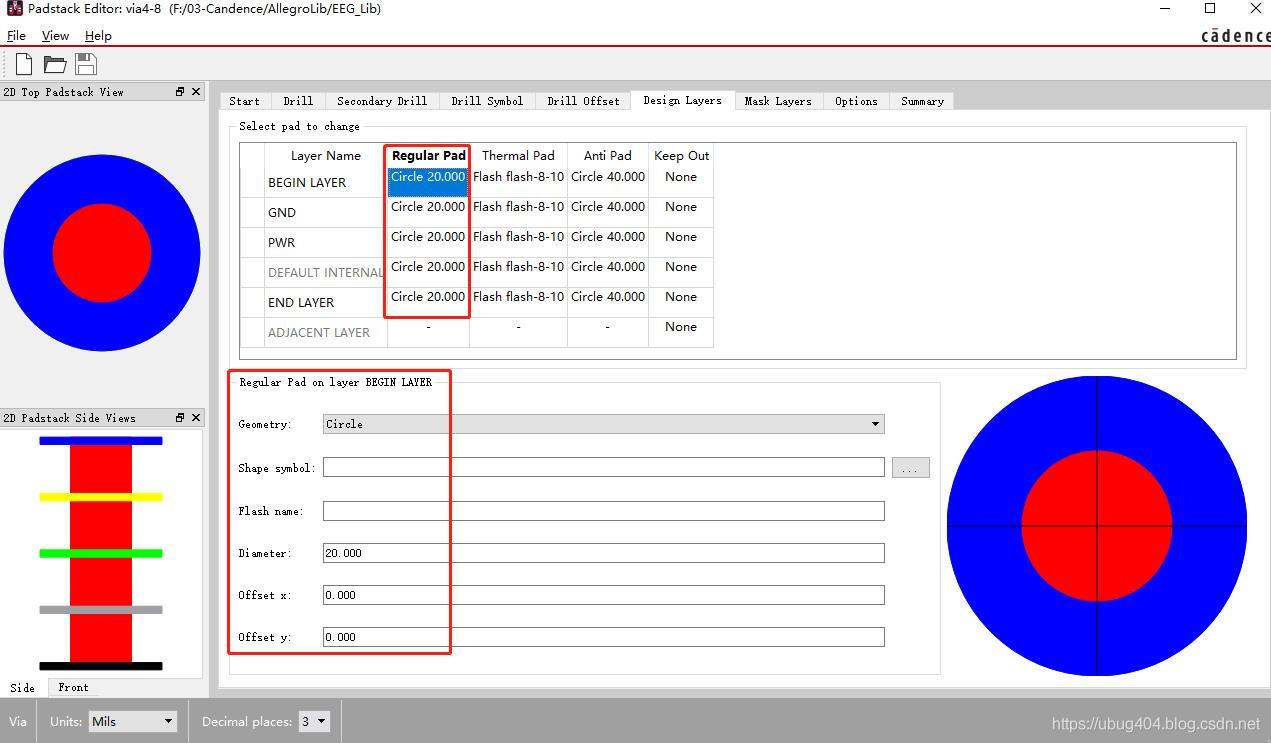Switch to the Mask Layers tab
The width and height of the screenshot is (1271, 743).
(778, 101)
